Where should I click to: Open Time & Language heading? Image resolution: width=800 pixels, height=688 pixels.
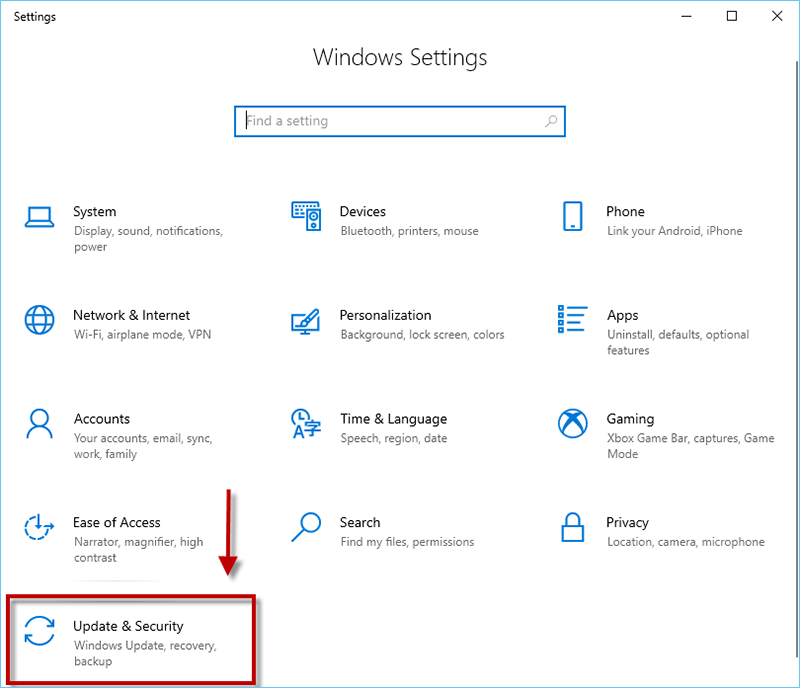coord(393,419)
